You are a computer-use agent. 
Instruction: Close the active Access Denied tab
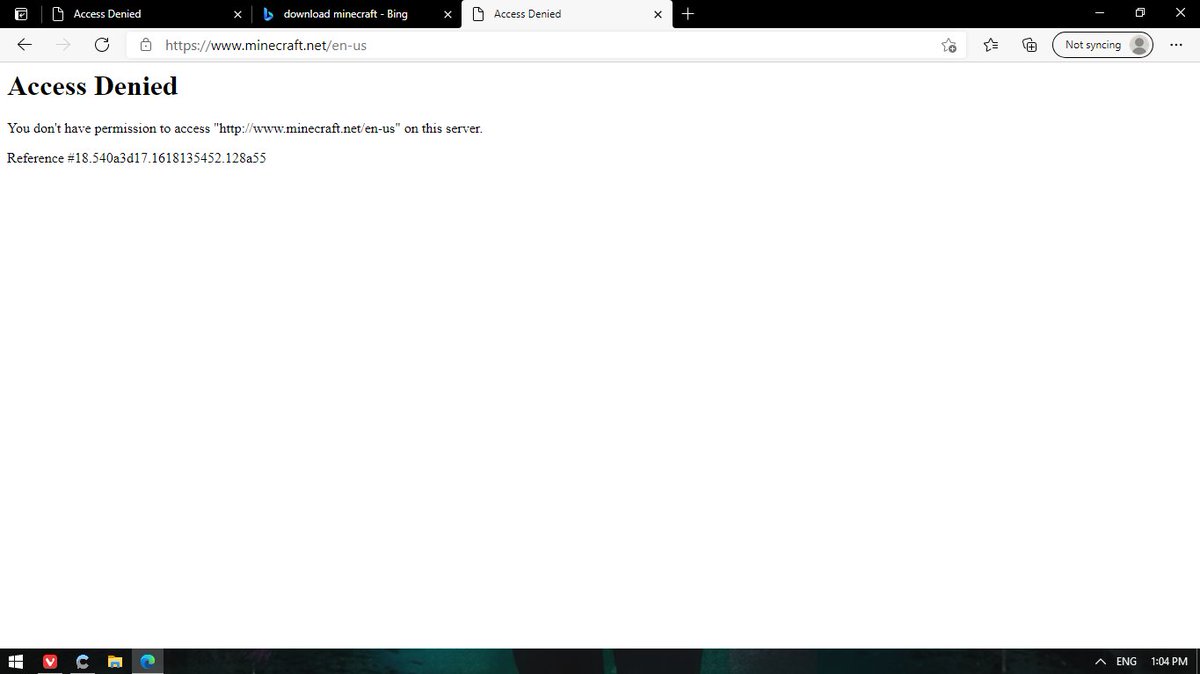pos(657,14)
